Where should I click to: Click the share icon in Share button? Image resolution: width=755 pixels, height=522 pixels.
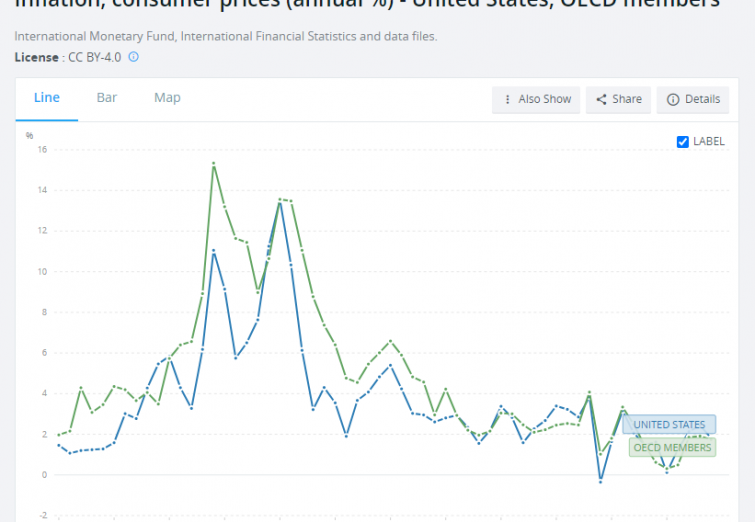point(602,99)
